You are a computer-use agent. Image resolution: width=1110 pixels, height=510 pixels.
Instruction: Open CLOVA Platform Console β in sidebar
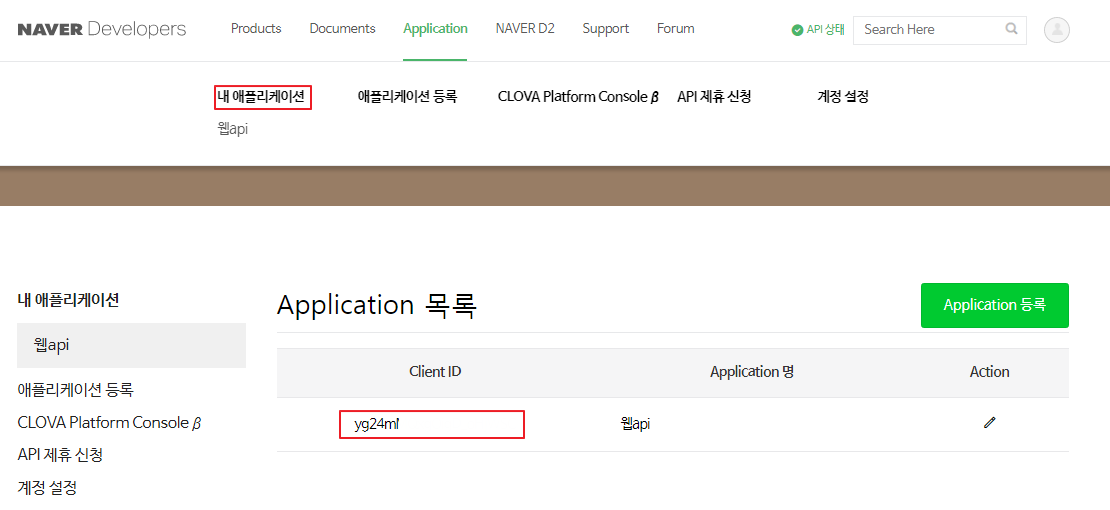tap(110, 422)
